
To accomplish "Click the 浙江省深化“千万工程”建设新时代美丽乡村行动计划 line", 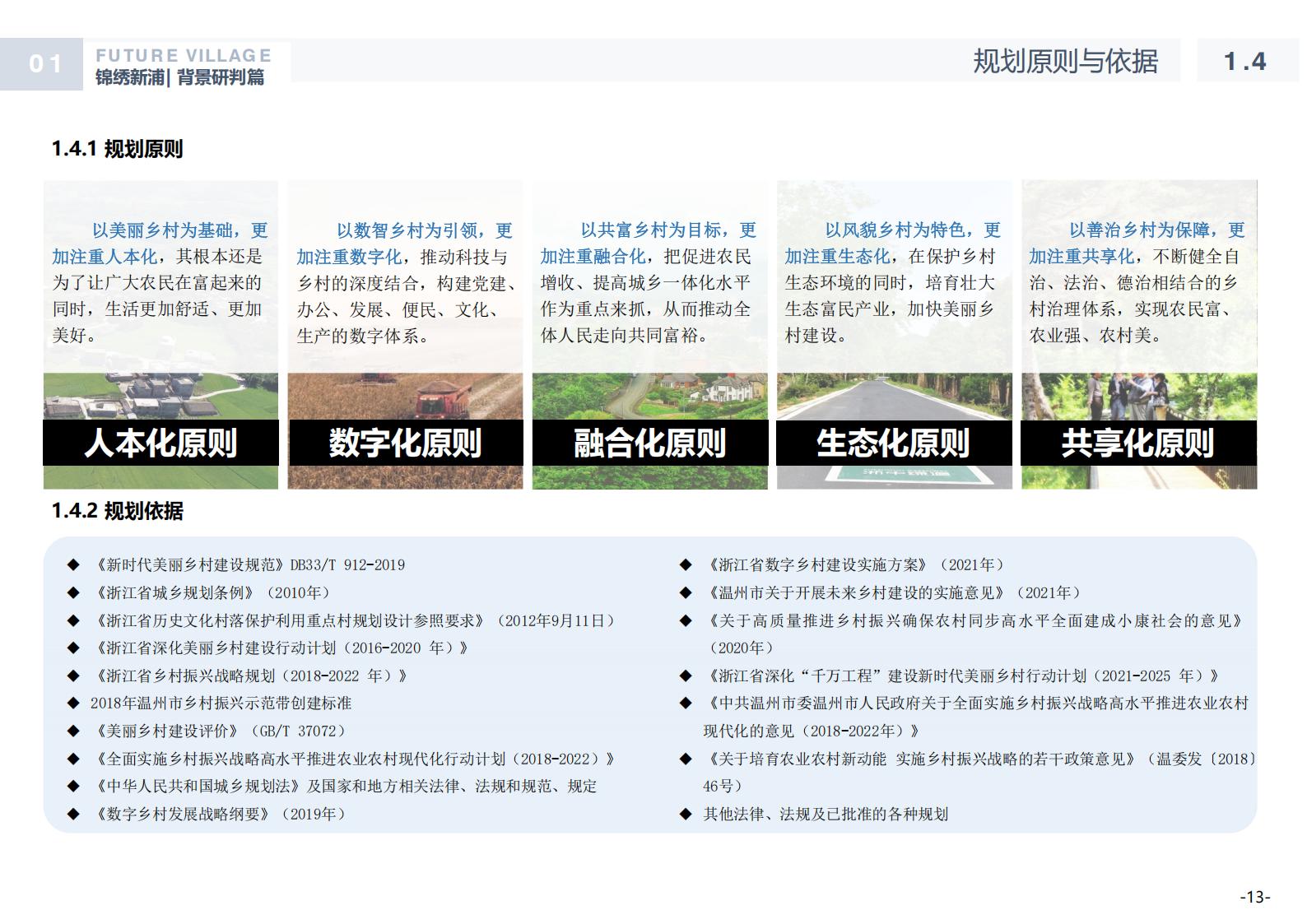I will coord(964,676).
